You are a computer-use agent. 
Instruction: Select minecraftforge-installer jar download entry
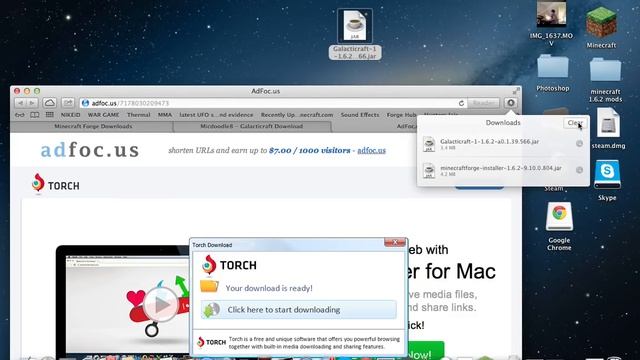(x=503, y=170)
